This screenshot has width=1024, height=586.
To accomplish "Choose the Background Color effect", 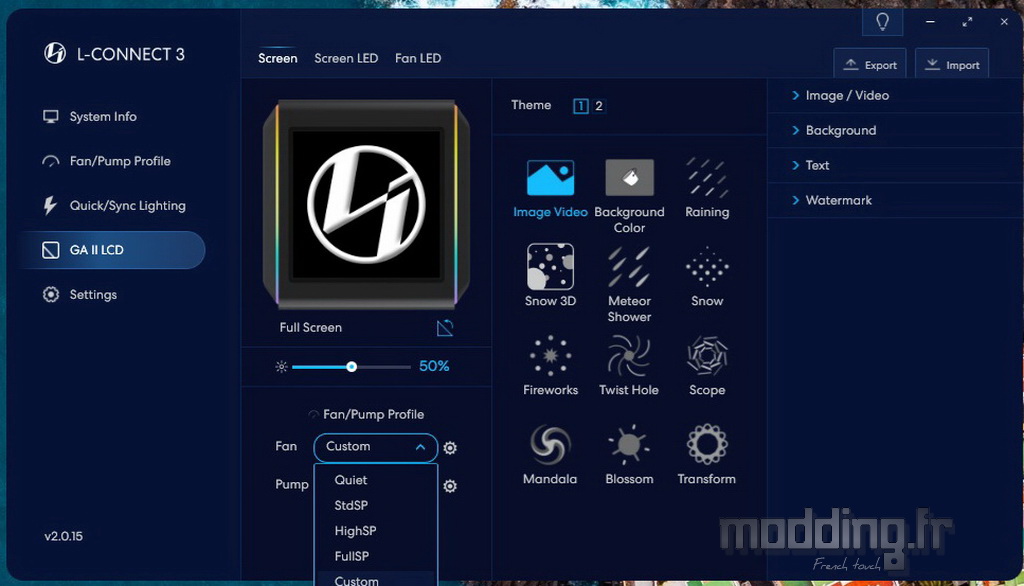I will tap(629, 178).
